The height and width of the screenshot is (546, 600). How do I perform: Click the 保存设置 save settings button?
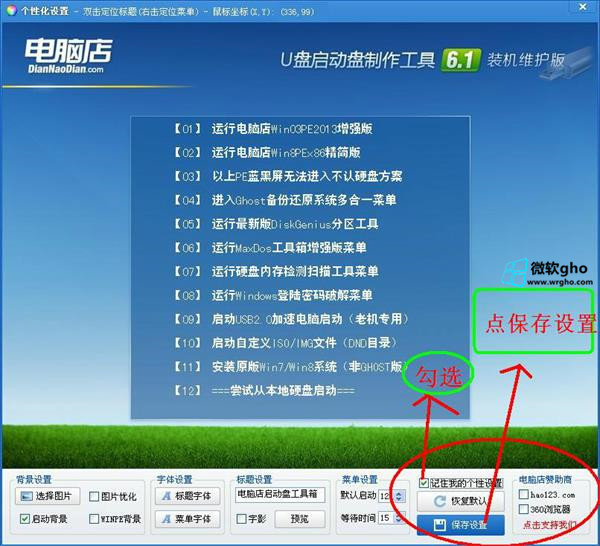tap(461, 525)
